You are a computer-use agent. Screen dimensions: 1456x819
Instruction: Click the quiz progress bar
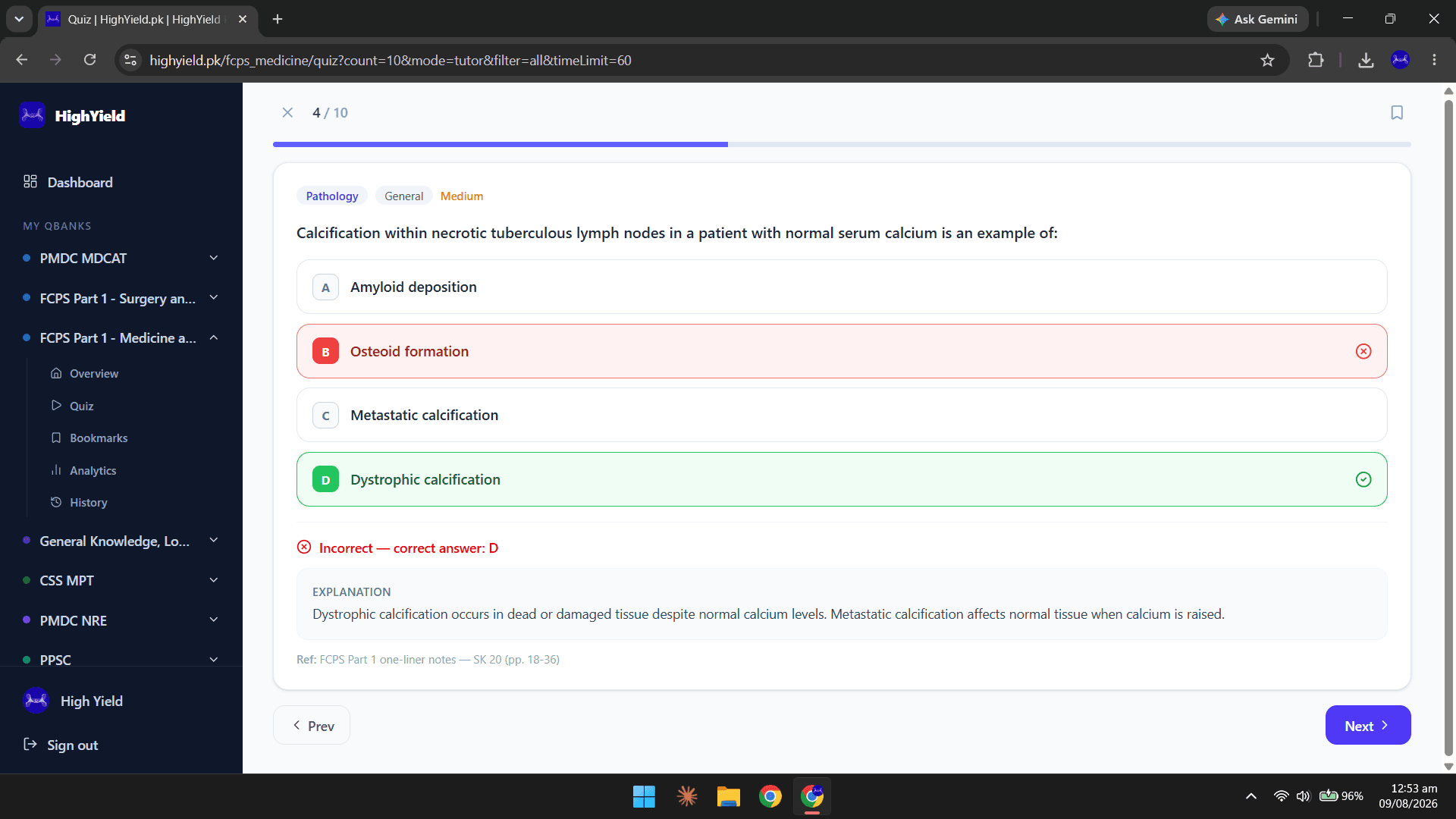842,144
